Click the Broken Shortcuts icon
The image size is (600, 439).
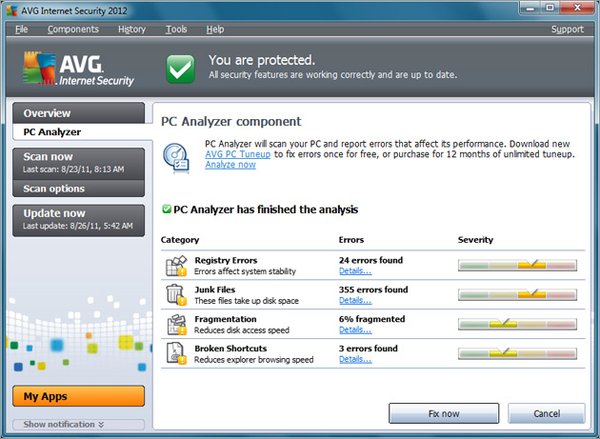tap(176, 353)
